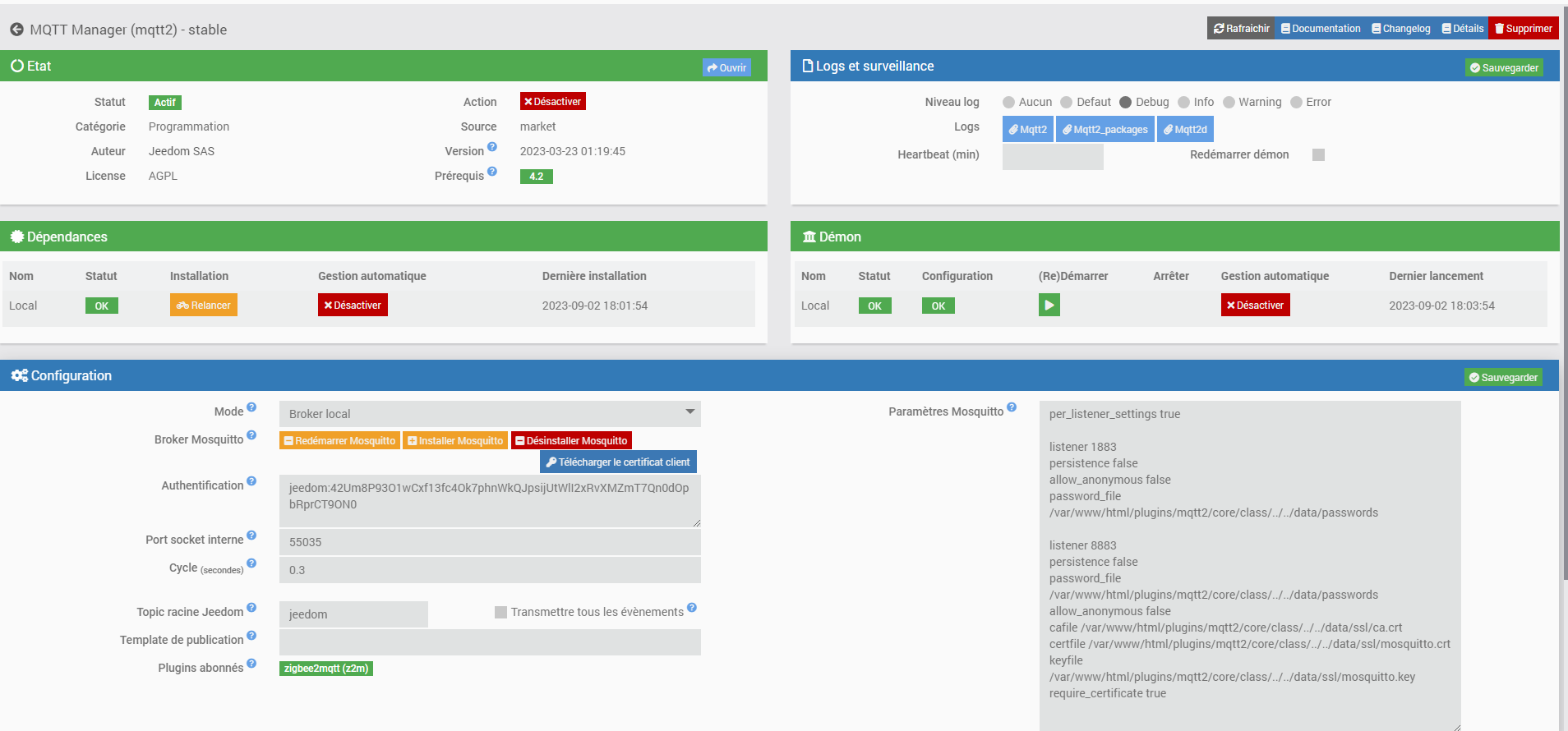Click Démon Configuration OK badge
The width and height of the screenshot is (1568, 731).
[938, 306]
